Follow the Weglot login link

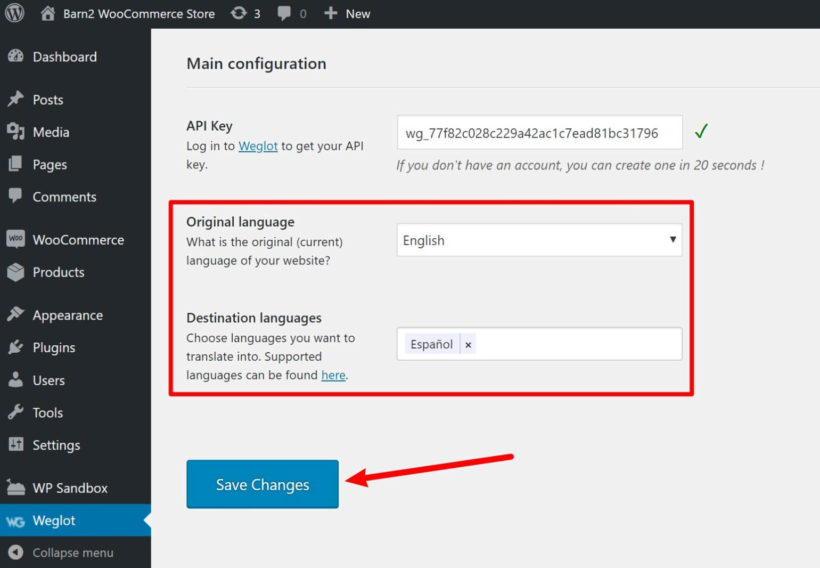(257, 146)
